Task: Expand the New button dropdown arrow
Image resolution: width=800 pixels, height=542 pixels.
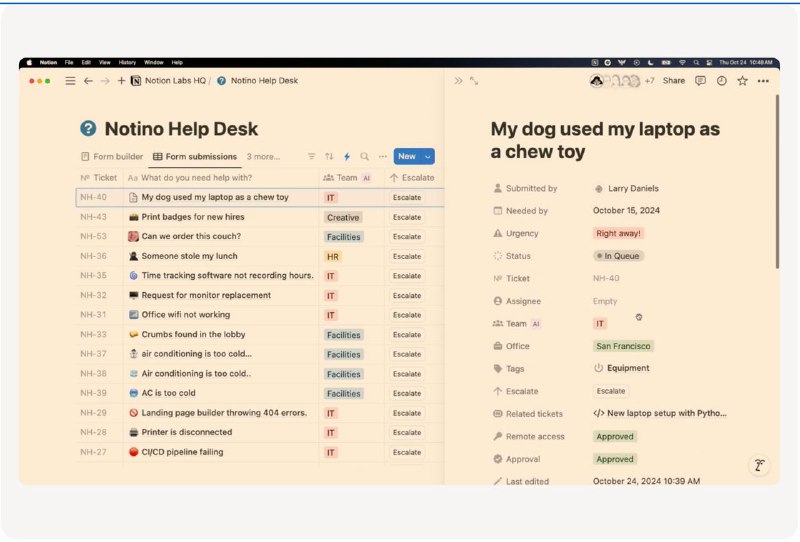Action: coord(428,157)
